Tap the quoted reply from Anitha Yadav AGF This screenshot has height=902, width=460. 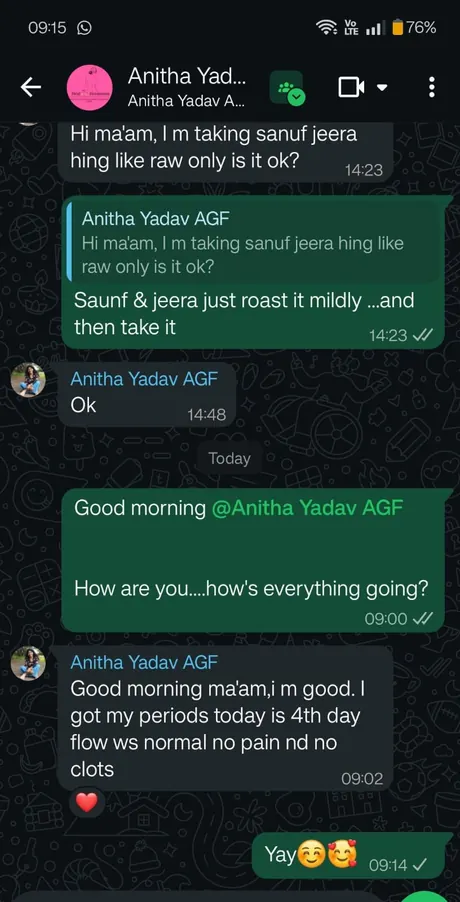253,243
